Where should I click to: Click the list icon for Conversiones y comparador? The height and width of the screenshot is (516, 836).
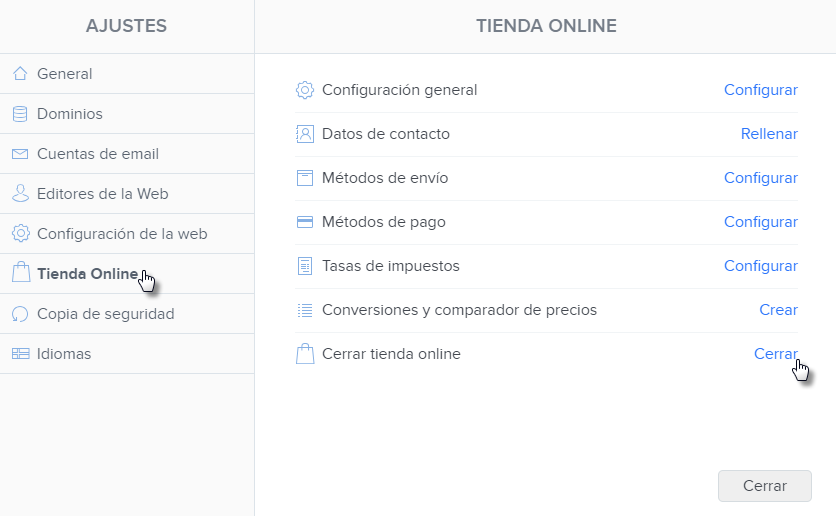(x=305, y=310)
